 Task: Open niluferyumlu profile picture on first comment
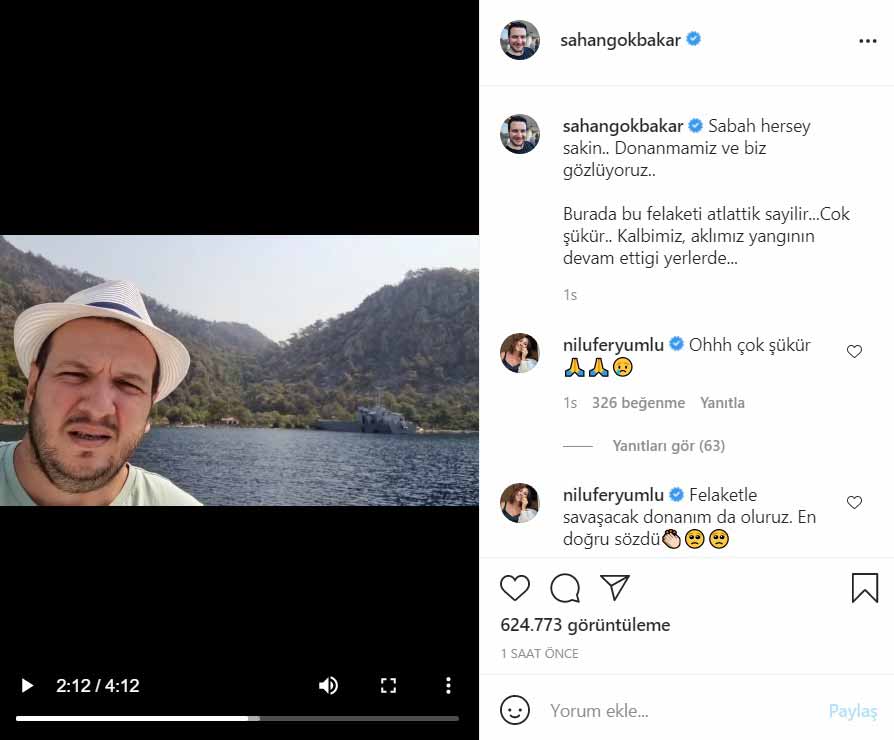pos(520,353)
